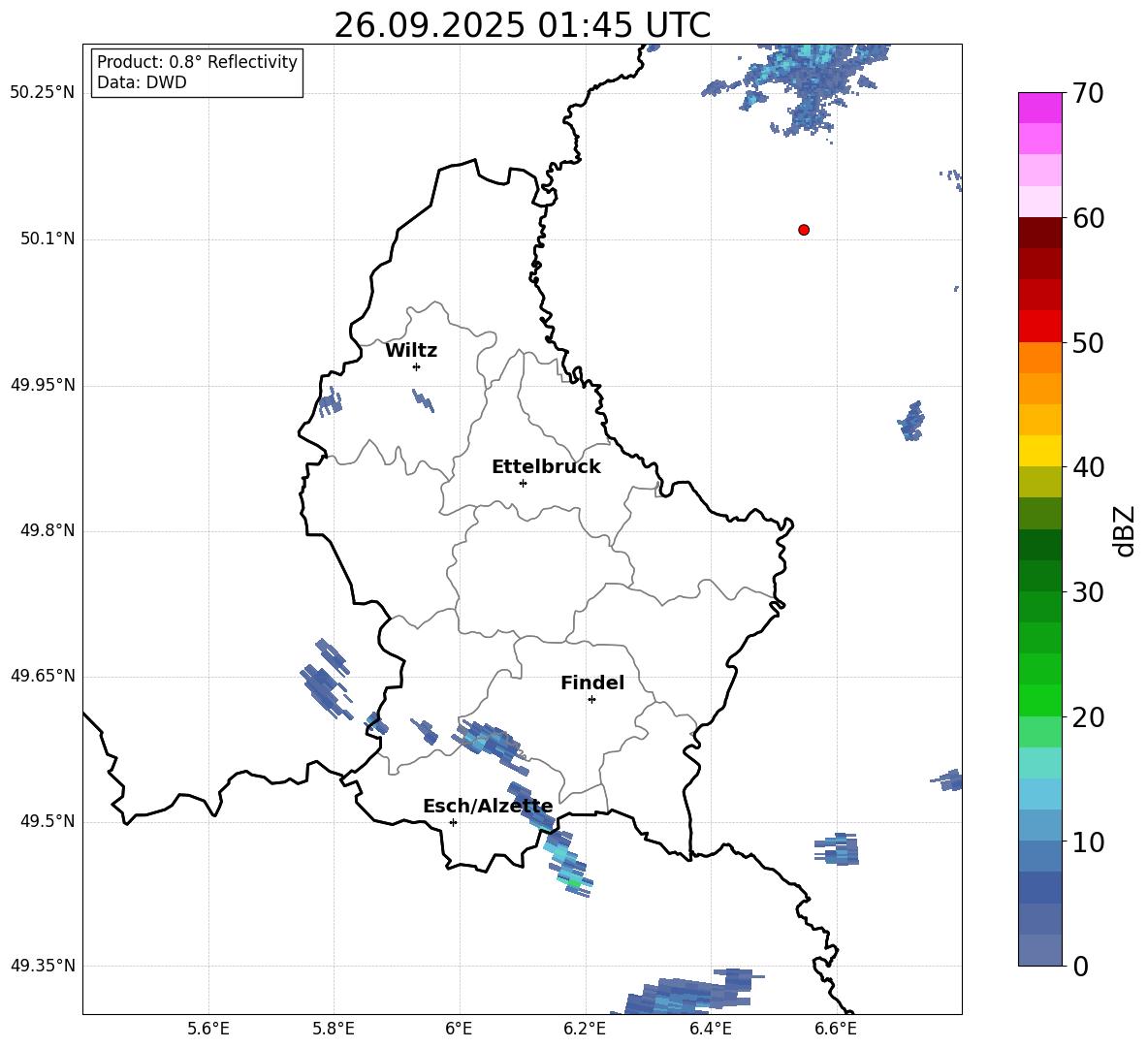
Task: Click the light blue colorbar swatch near 13
Action: pyautogui.click(x=1039, y=794)
